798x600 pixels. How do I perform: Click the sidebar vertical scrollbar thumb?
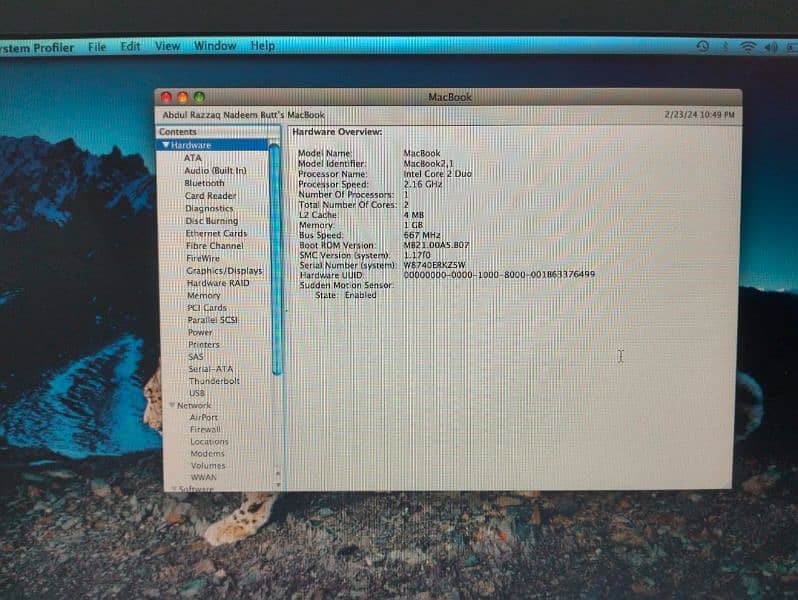tap(275, 260)
